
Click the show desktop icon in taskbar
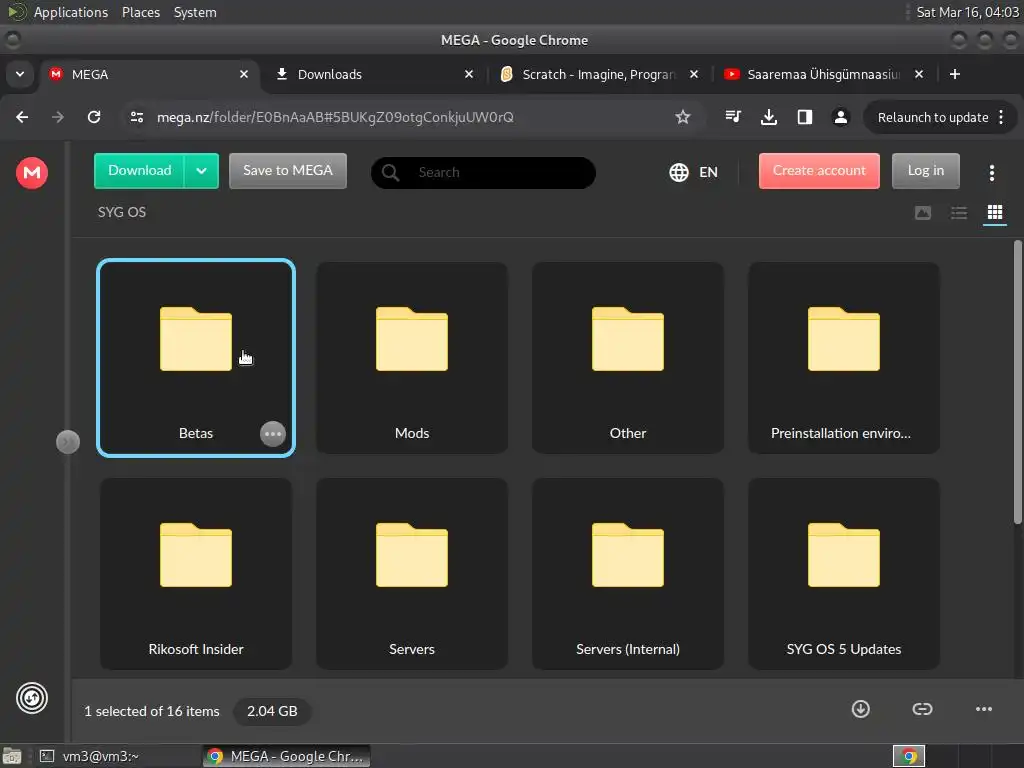pyautogui.click(x=12, y=756)
